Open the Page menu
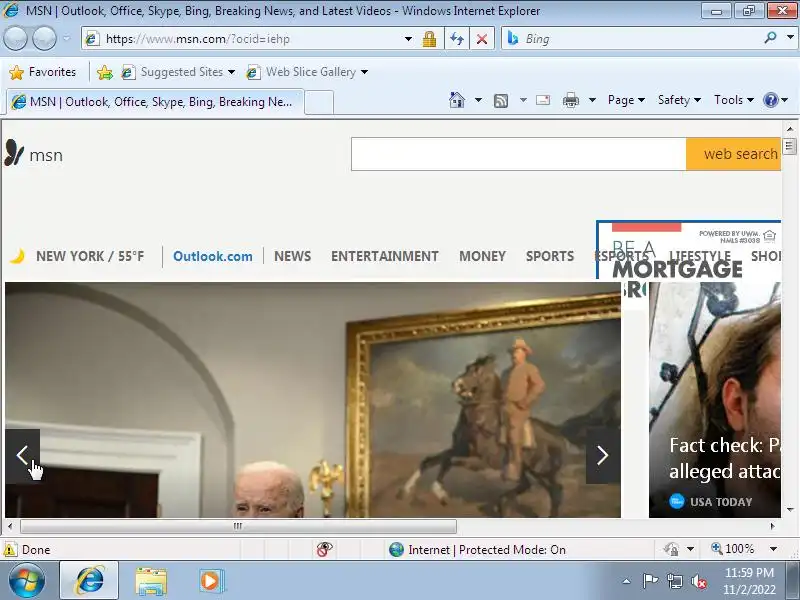800x600 pixels. 626,100
